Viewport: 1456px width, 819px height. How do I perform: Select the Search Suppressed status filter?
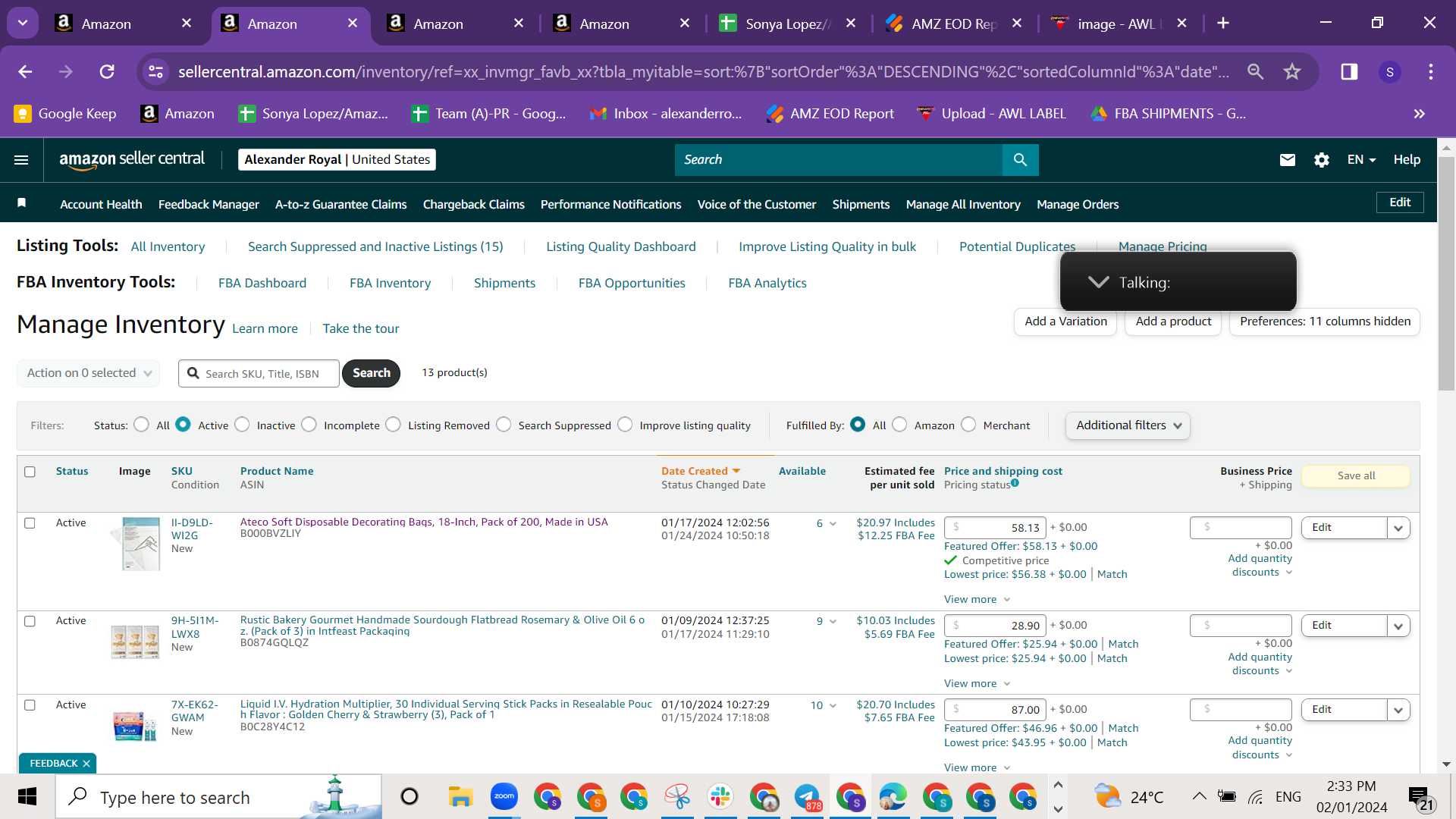tap(504, 425)
